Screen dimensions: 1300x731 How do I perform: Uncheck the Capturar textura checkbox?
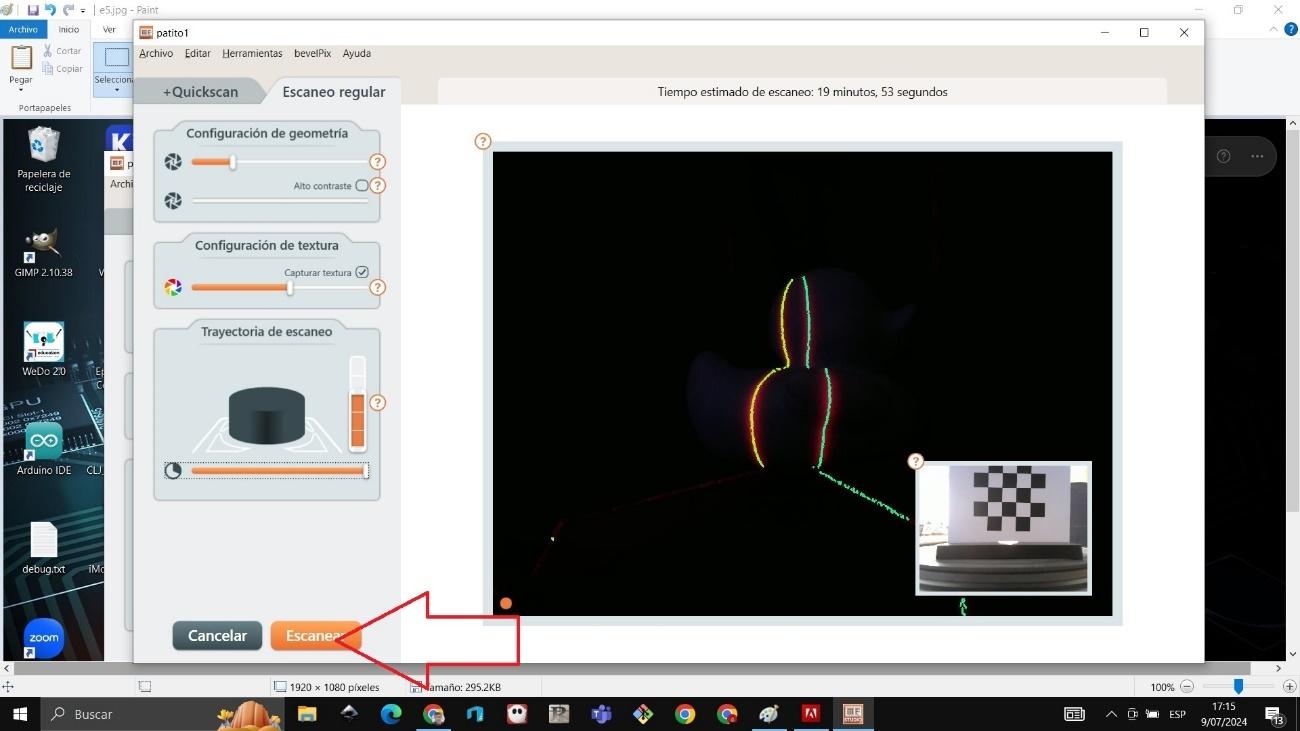click(x=362, y=272)
